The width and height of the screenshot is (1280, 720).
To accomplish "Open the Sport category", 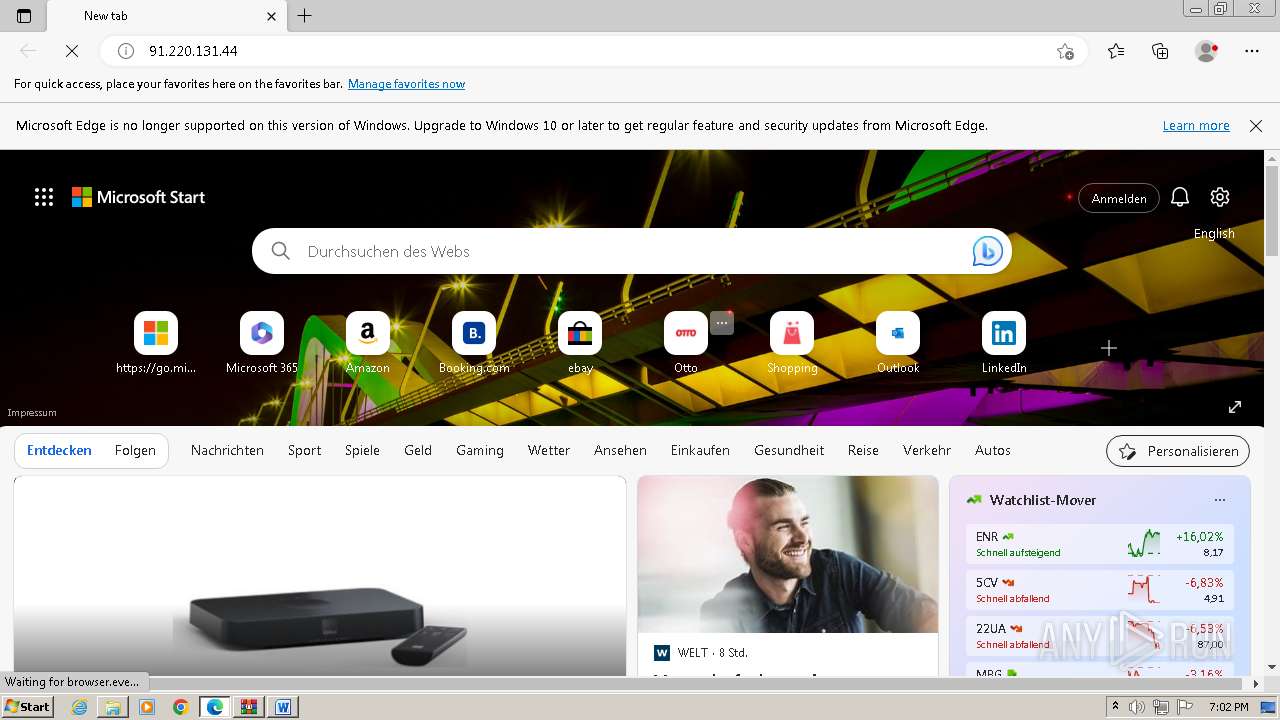I will click(304, 451).
